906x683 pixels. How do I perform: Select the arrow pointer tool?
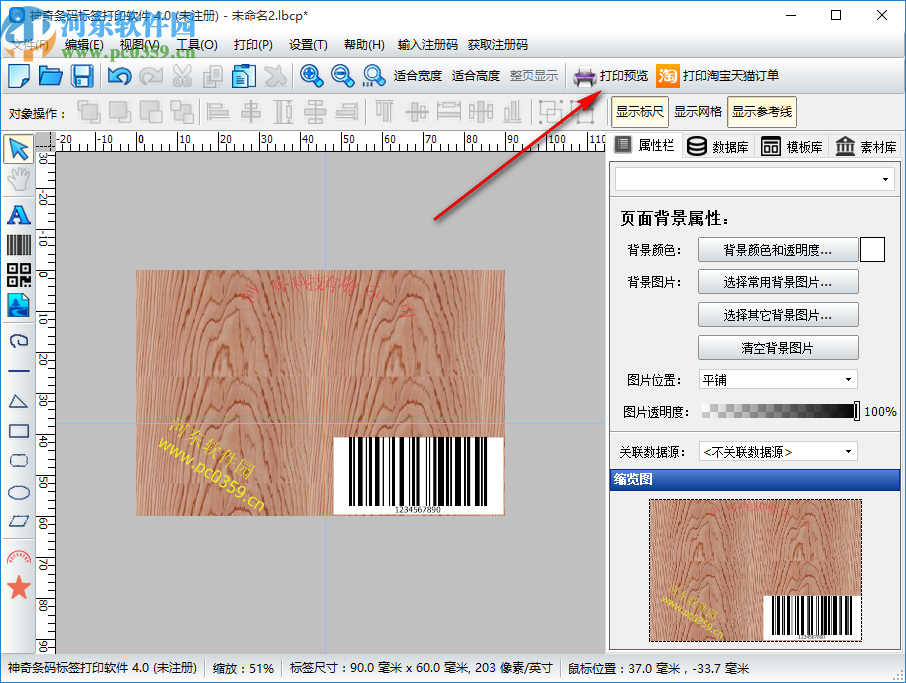19,149
